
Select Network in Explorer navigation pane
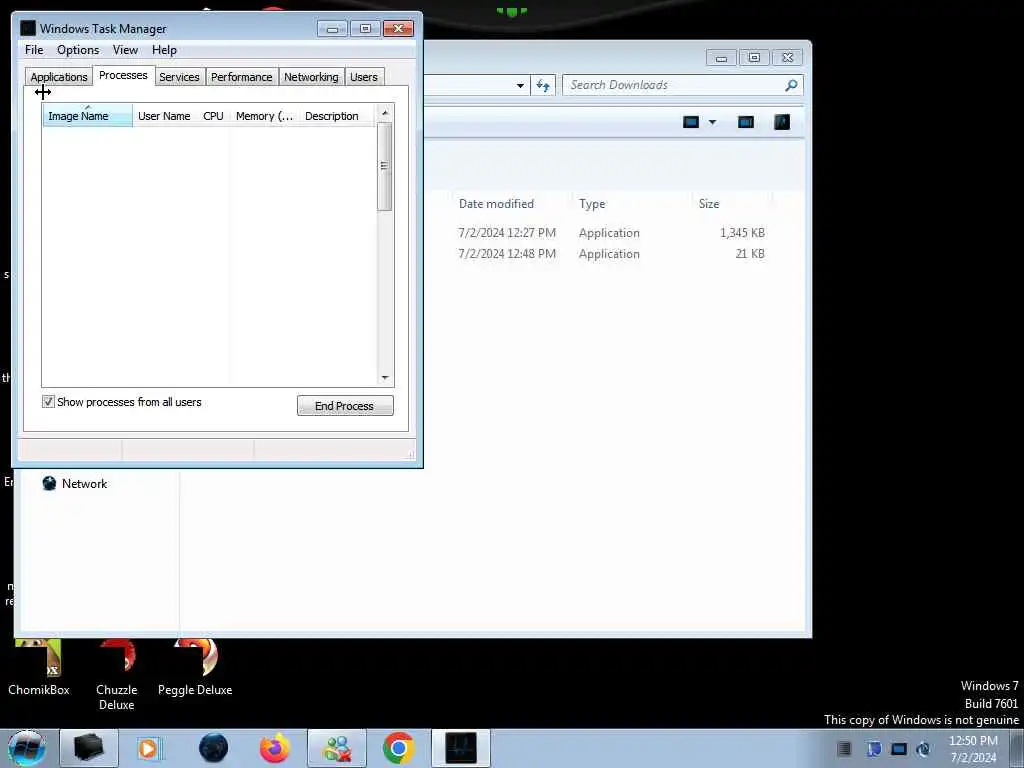click(x=75, y=483)
